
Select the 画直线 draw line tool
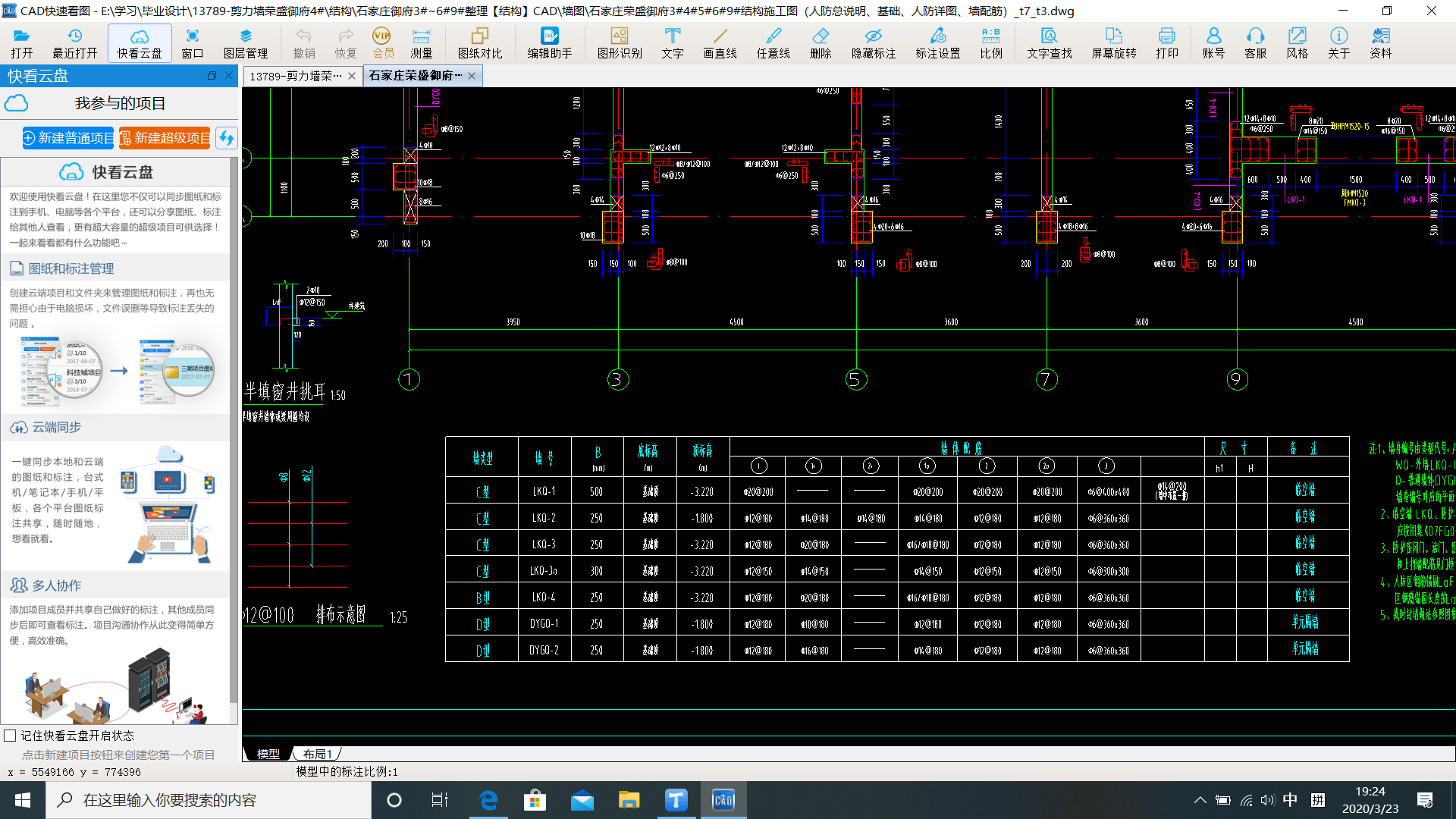click(x=720, y=43)
